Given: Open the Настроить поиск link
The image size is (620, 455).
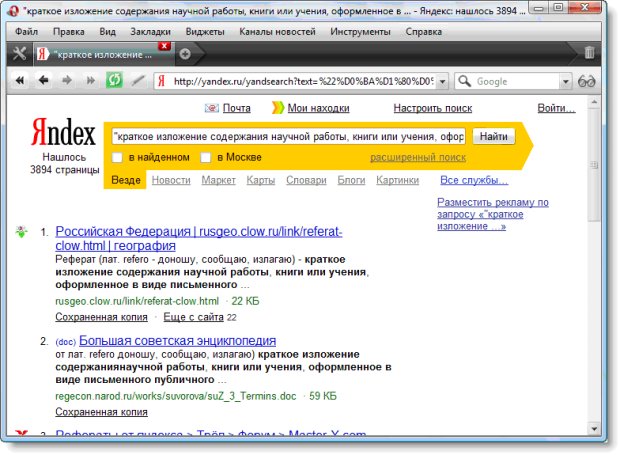Looking at the screenshot, I should (x=433, y=108).
